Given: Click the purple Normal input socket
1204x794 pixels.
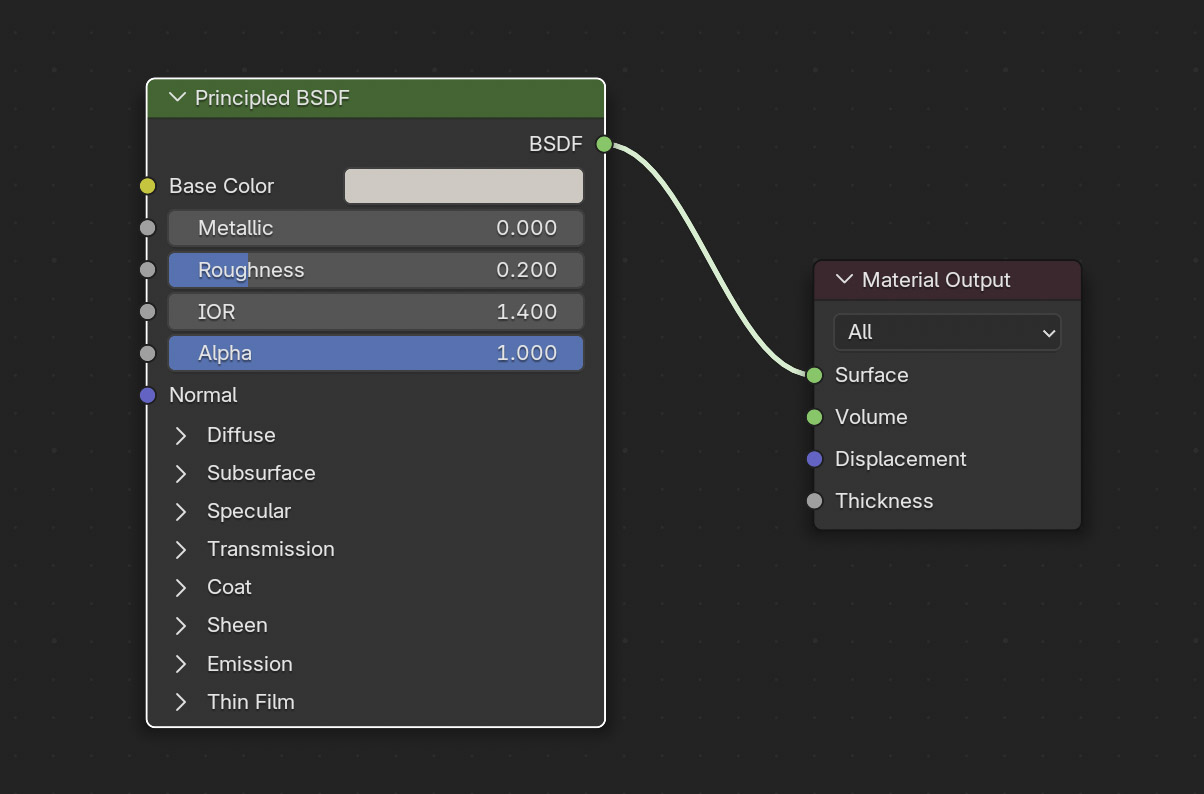Looking at the screenshot, I should pyautogui.click(x=148, y=395).
